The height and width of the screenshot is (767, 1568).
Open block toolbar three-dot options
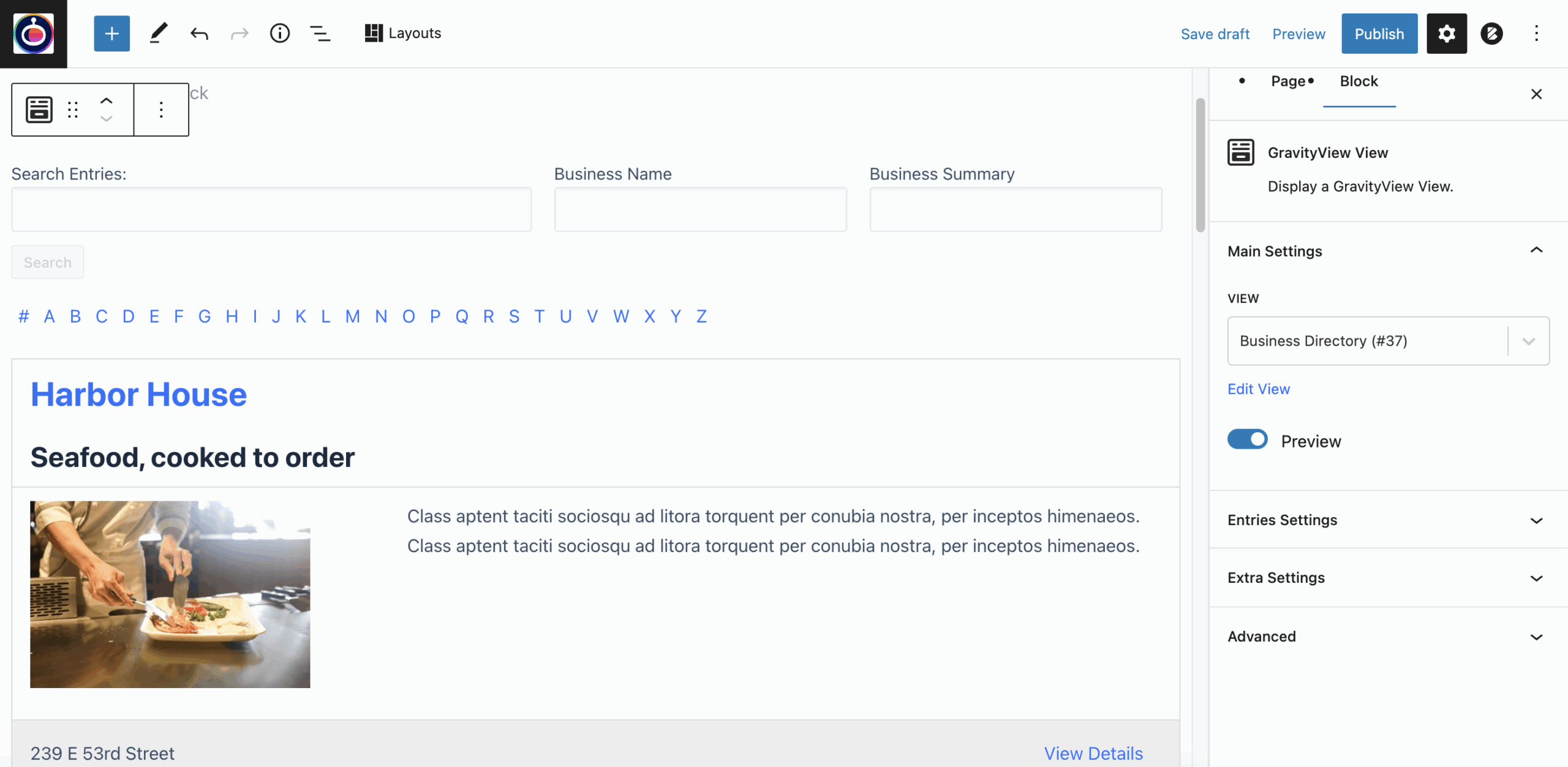click(161, 110)
